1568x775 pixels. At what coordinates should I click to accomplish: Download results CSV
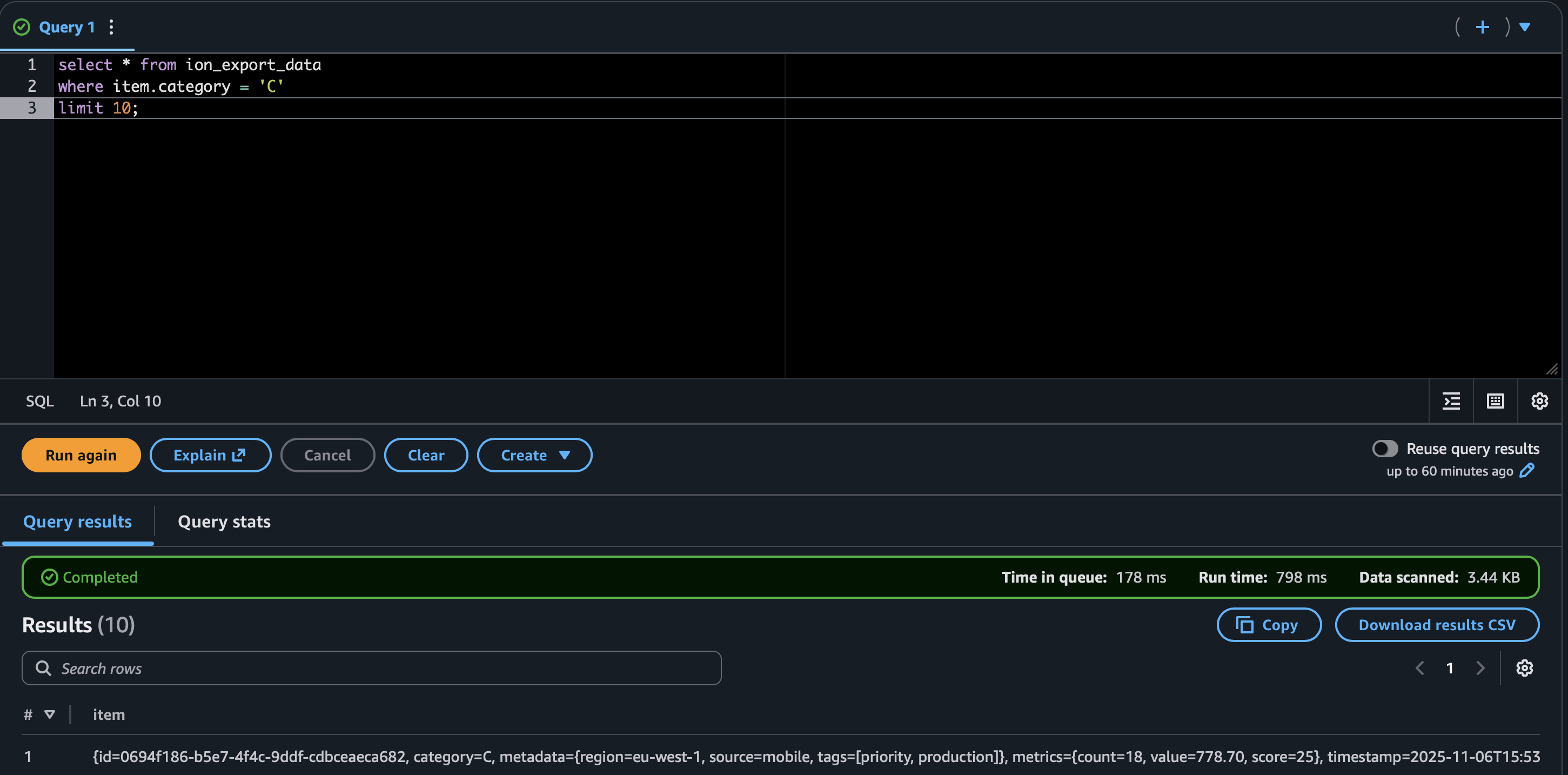click(x=1437, y=624)
